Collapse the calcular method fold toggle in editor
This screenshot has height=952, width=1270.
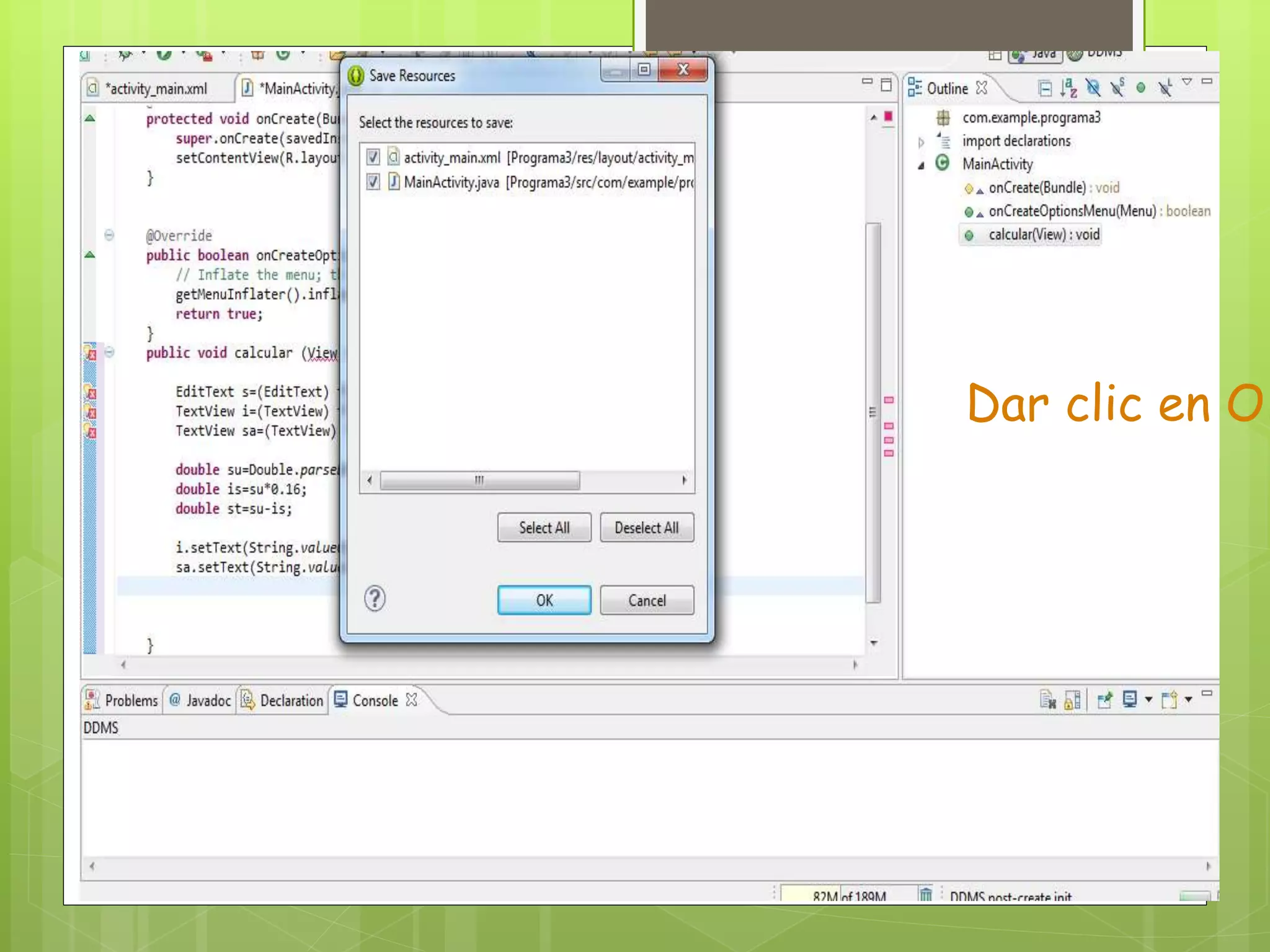[109, 352]
